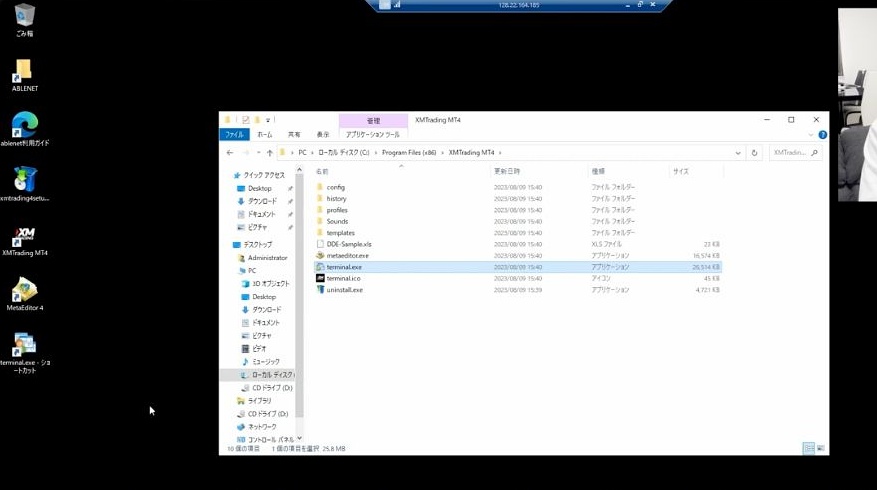Select the MetaEditor 4 desktop shortcut
Screen dimensions: 877x490
click(x=25, y=294)
